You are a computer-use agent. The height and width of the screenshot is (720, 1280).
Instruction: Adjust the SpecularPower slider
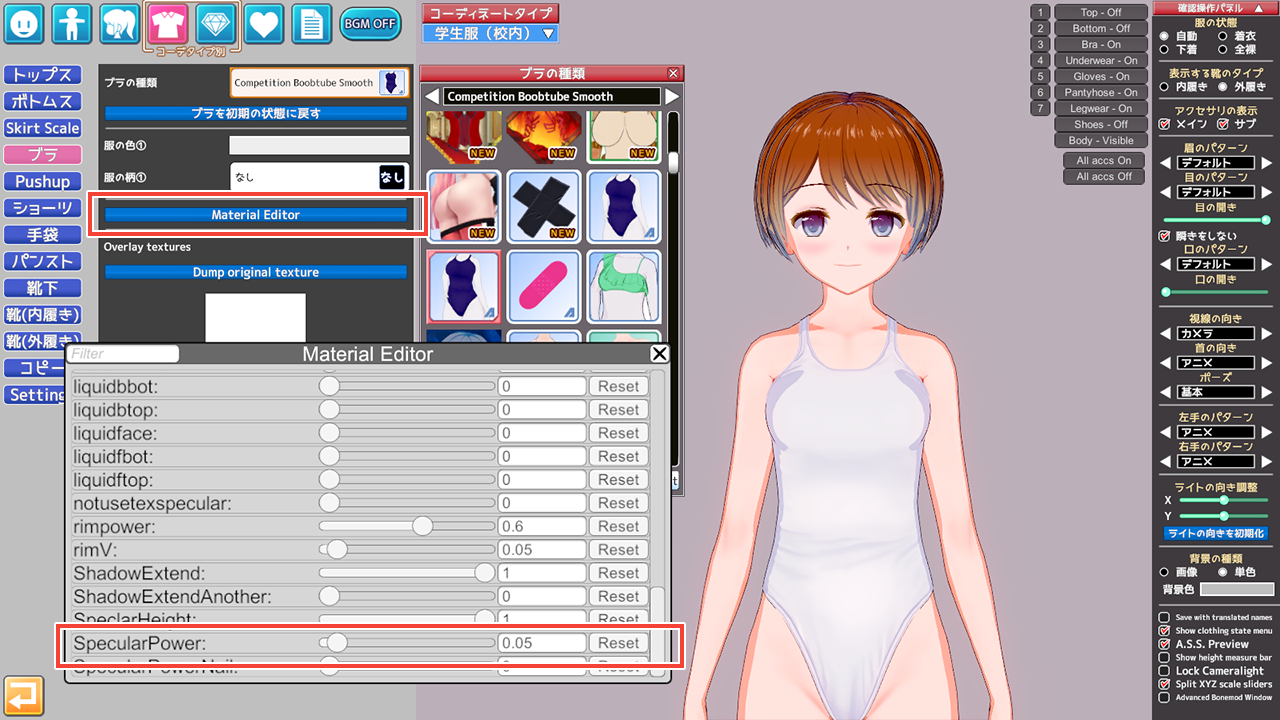point(406,643)
